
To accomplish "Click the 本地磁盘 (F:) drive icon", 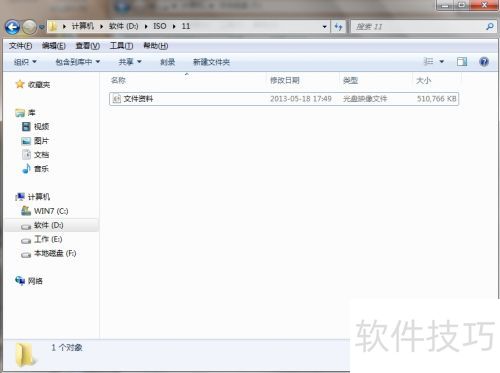I will [x=26, y=255].
